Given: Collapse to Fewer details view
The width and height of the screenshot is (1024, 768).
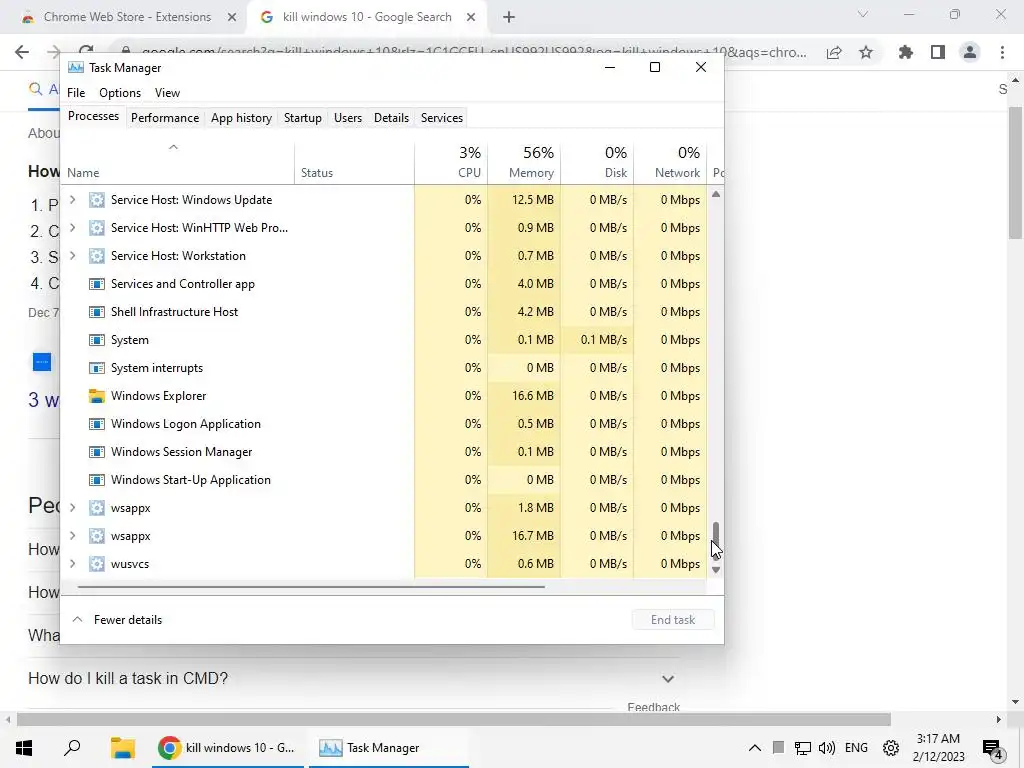Looking at the screenshot, I should tap(117, 620).
